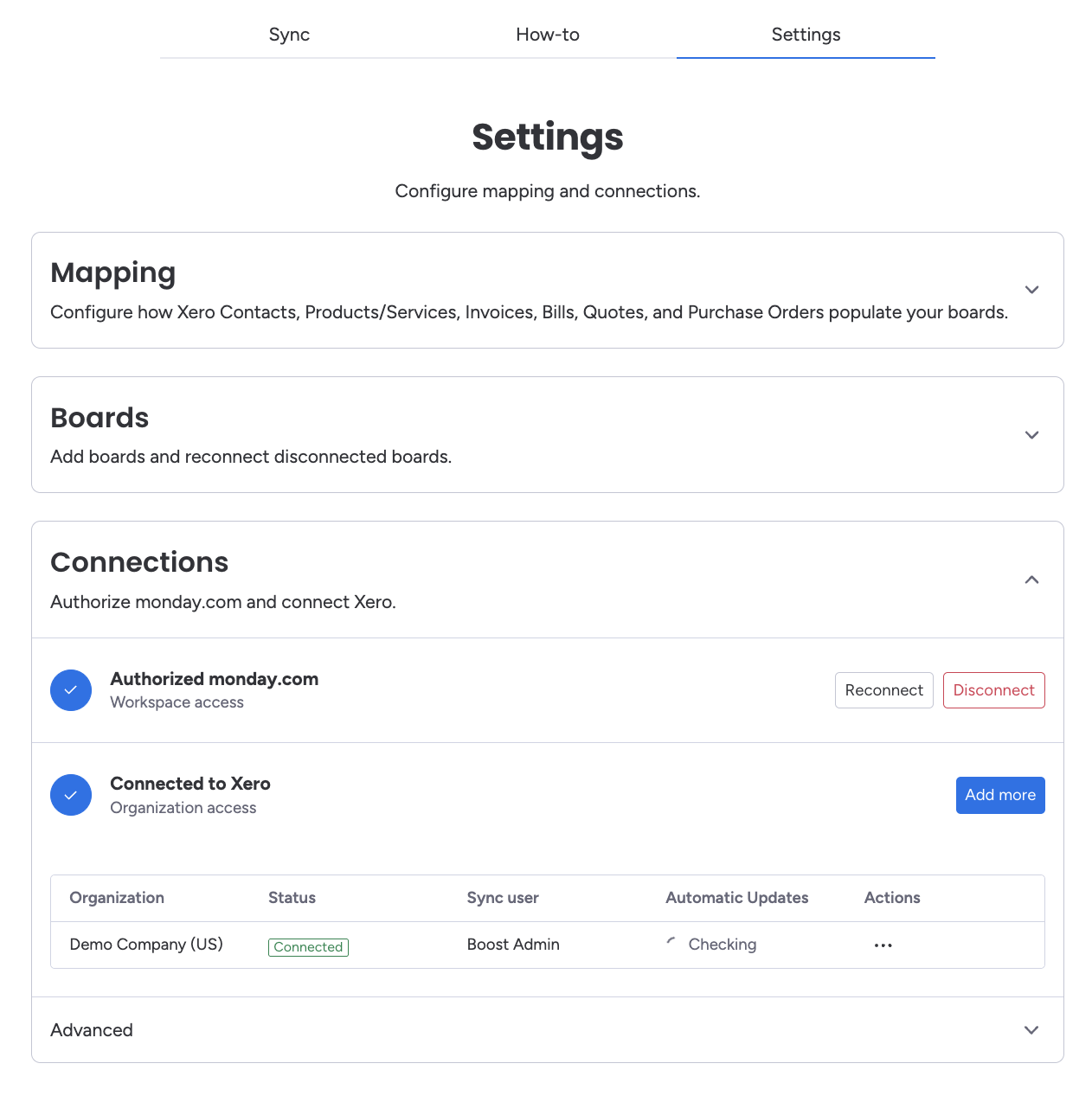Collapse the Connections section chevron
This screenshot has height=1102, width=1092.
pos(1031,580)
